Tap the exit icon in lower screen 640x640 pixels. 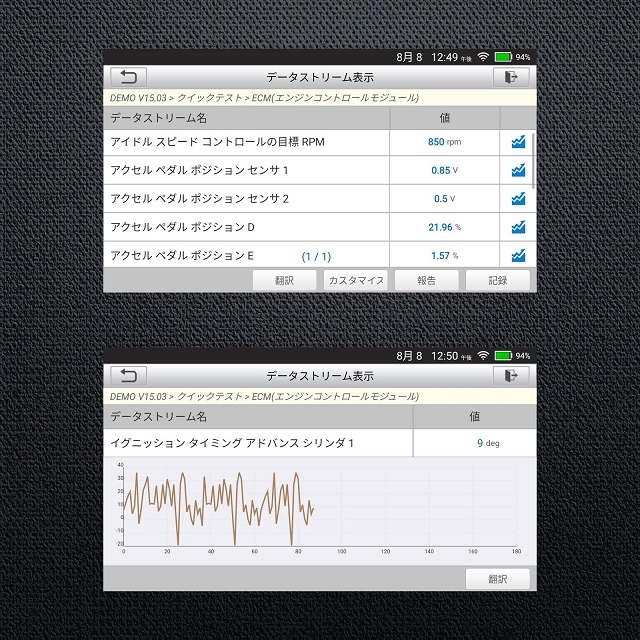click(x=511, y=376)
